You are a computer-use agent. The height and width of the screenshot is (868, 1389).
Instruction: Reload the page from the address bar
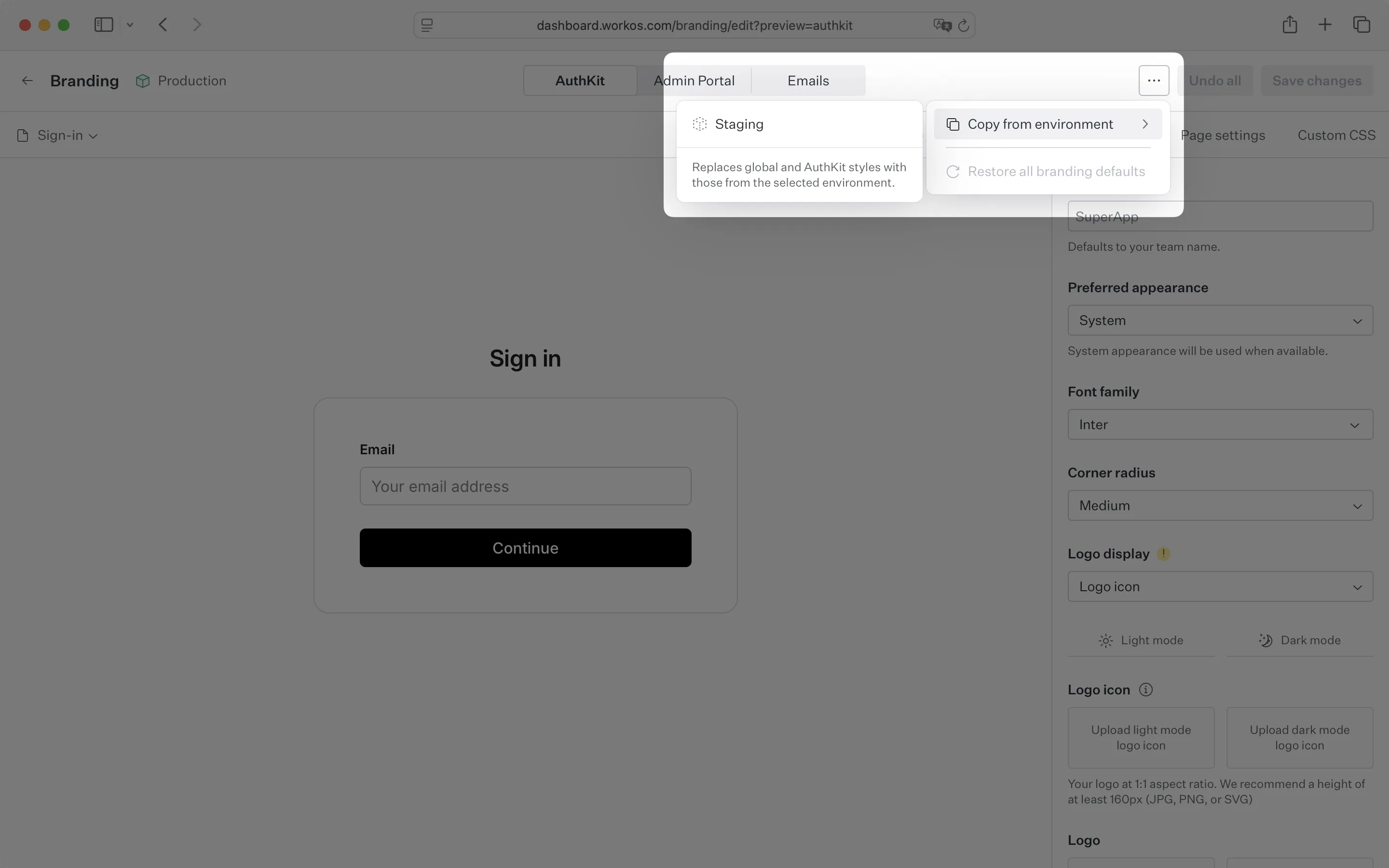tap(964, 25)
